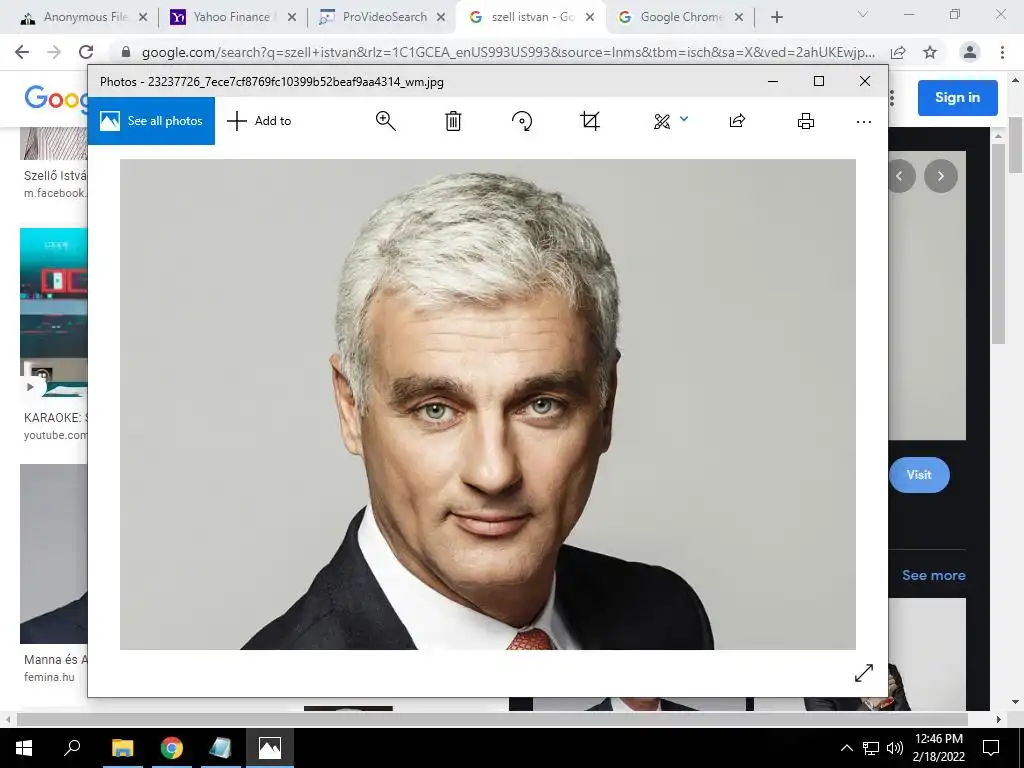Delete the photo with the trash icon
1024x768 pixels.
click(x=453, y=121)
